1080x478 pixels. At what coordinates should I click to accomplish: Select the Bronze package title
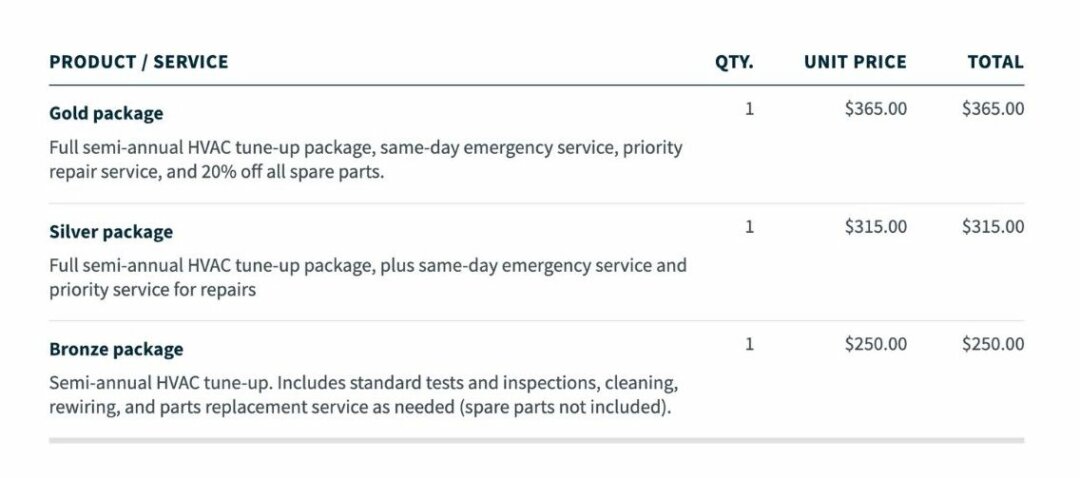[x=116, y=350]
